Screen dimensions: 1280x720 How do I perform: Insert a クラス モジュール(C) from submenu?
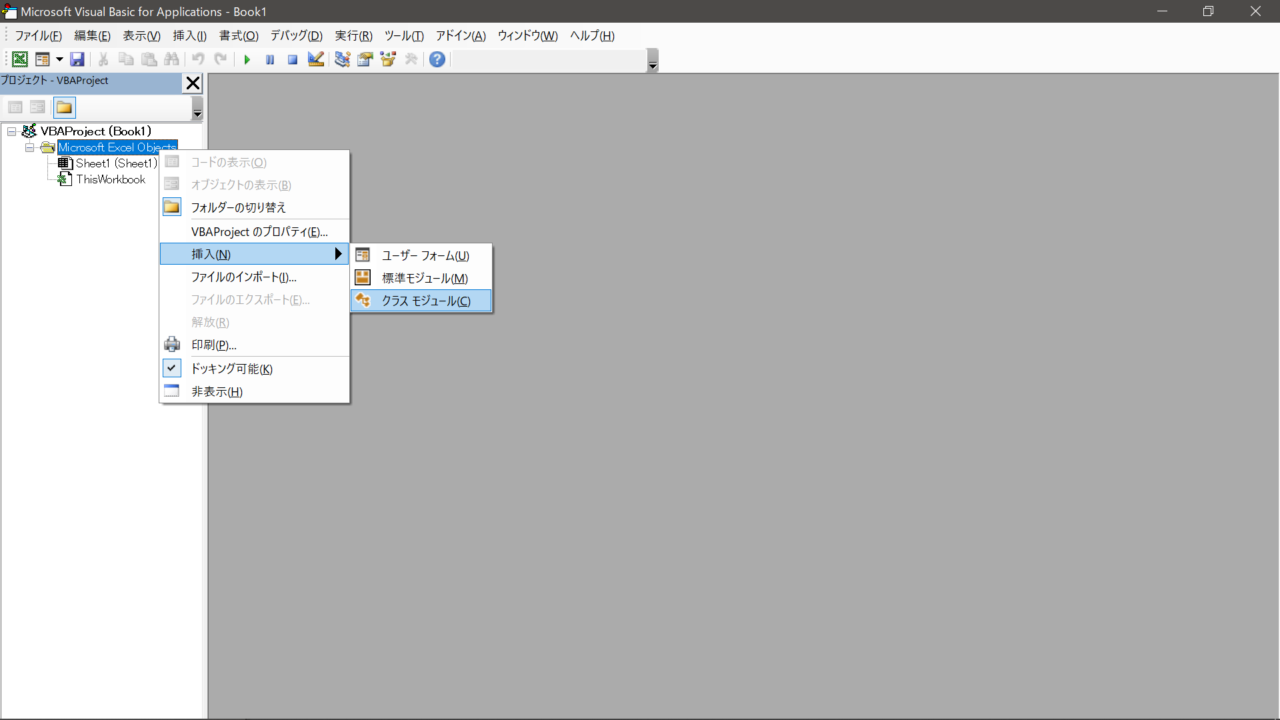click(421, 301)
